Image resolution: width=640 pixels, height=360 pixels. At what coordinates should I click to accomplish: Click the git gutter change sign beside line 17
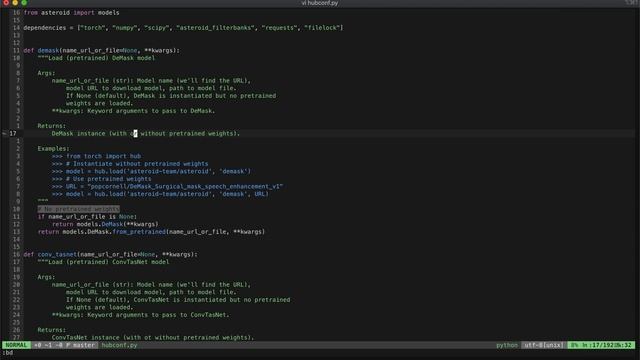5,133
